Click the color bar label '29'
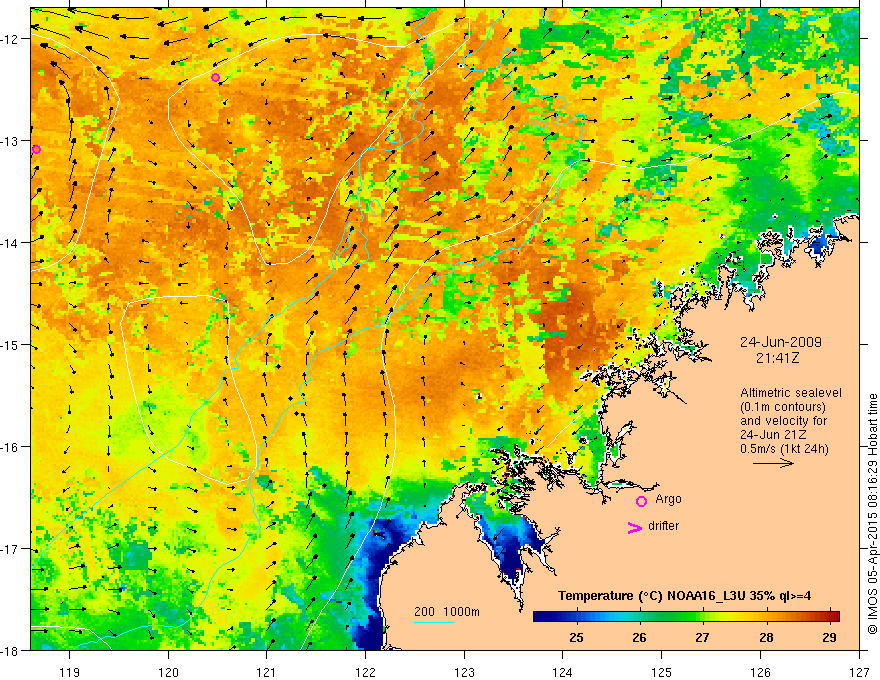The image size is (880, 680). tap(829, 638)
